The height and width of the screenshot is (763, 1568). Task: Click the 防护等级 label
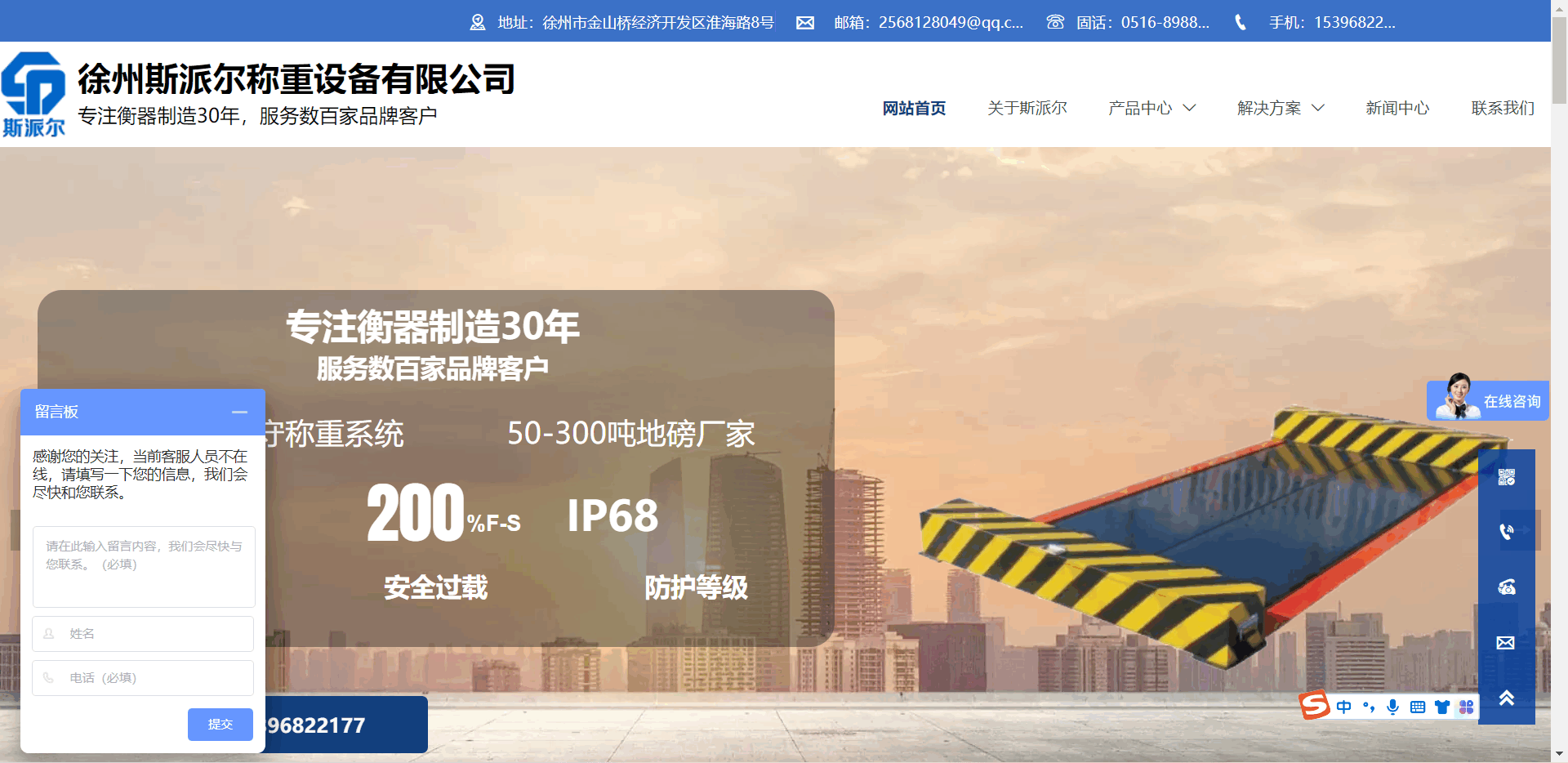[x=696, y=587]
